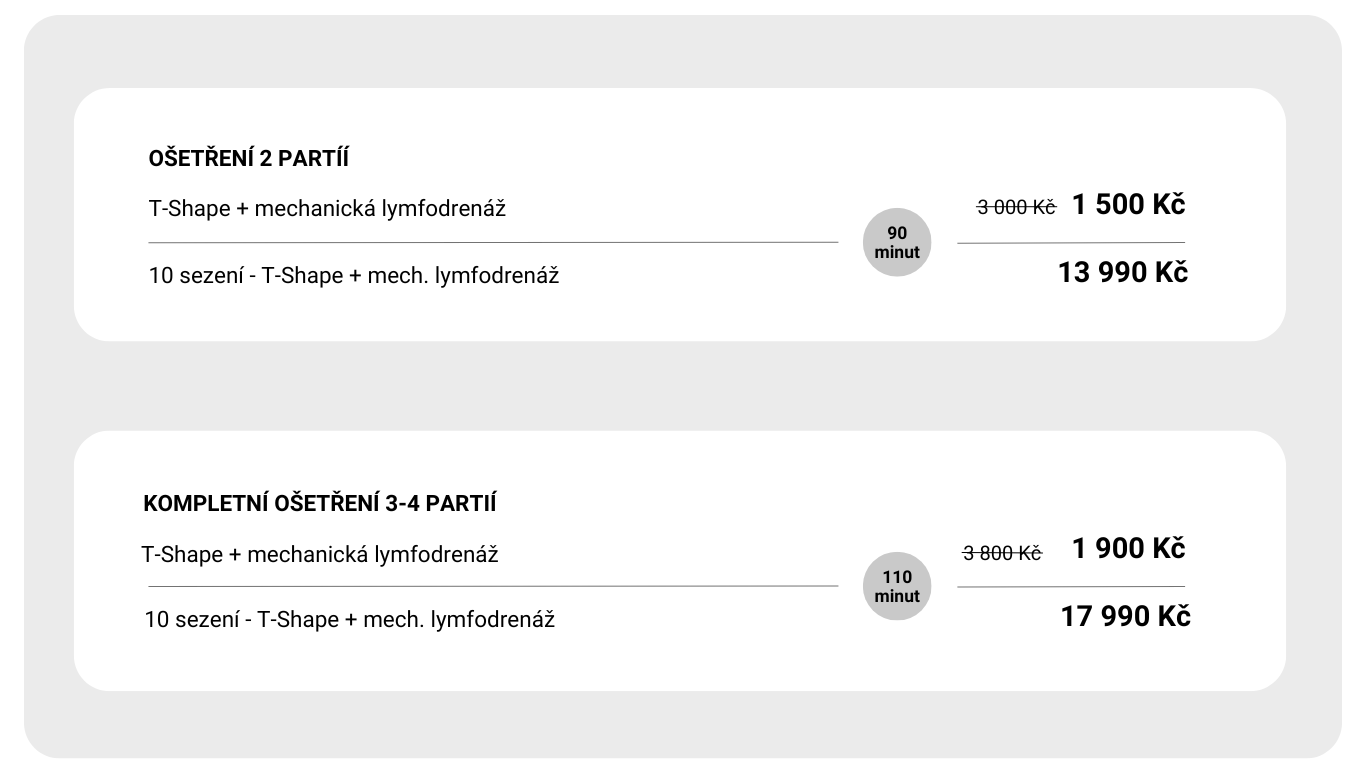The image size is (1366, 768).
Task: Select the 17 990 Kč package price
Action: [x=1125, y=616]
